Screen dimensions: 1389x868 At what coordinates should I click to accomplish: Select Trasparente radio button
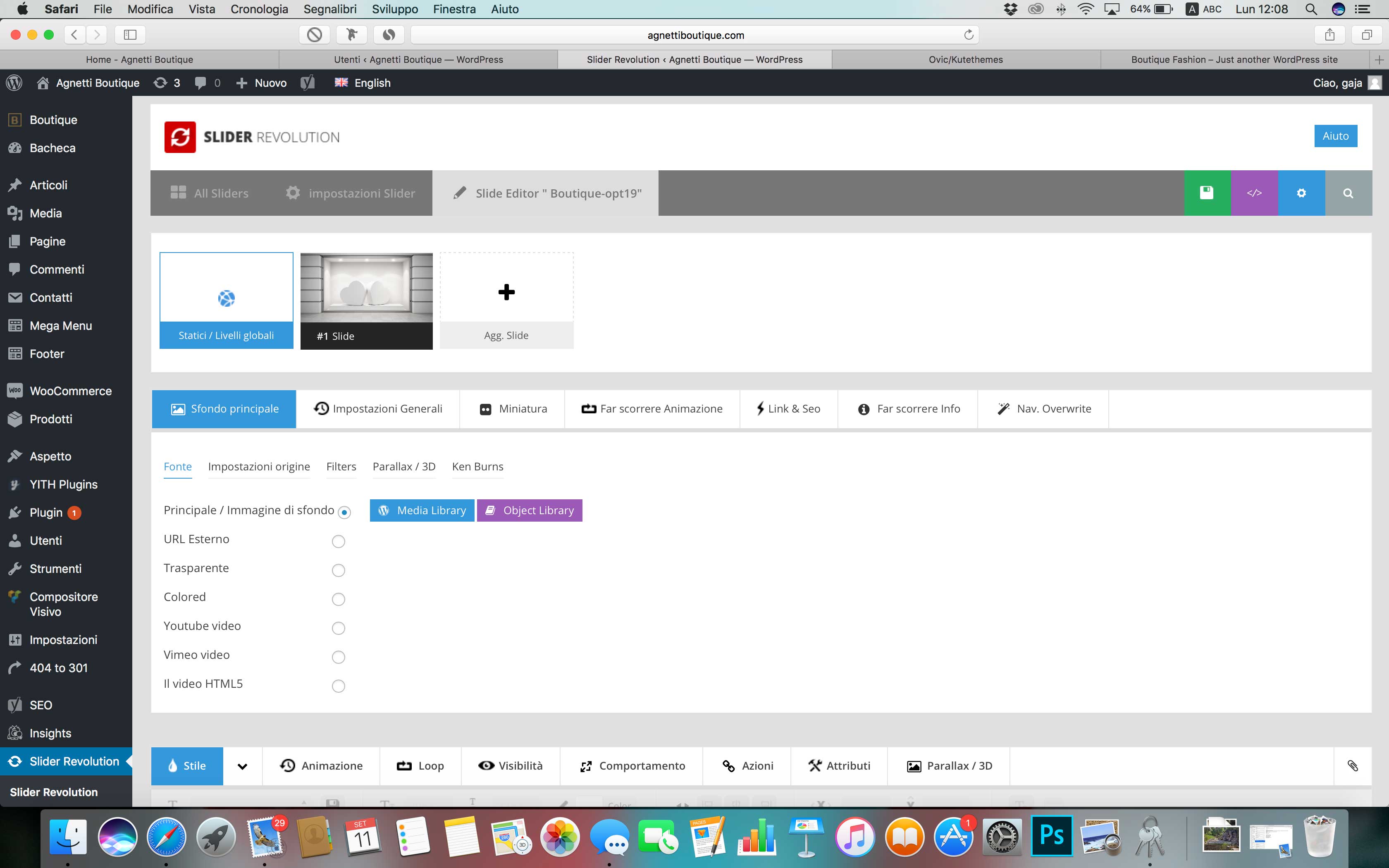point(339,570)
